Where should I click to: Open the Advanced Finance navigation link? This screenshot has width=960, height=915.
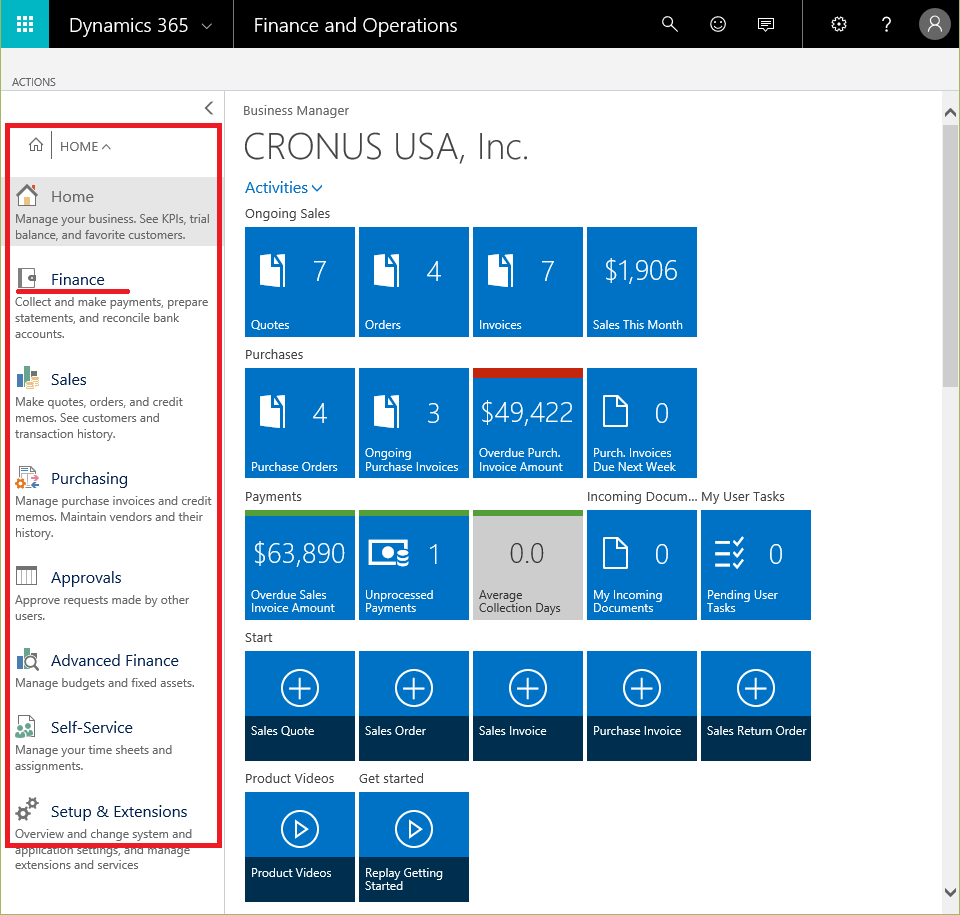point(114,661)
